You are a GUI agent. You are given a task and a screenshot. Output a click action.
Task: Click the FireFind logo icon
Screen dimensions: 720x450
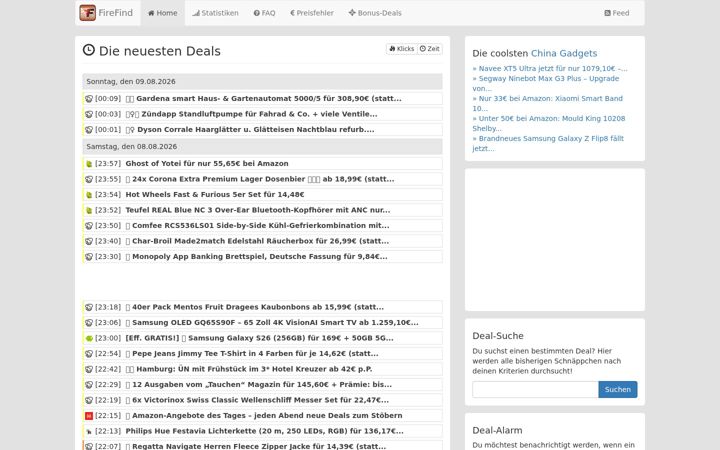click(87, 13)
